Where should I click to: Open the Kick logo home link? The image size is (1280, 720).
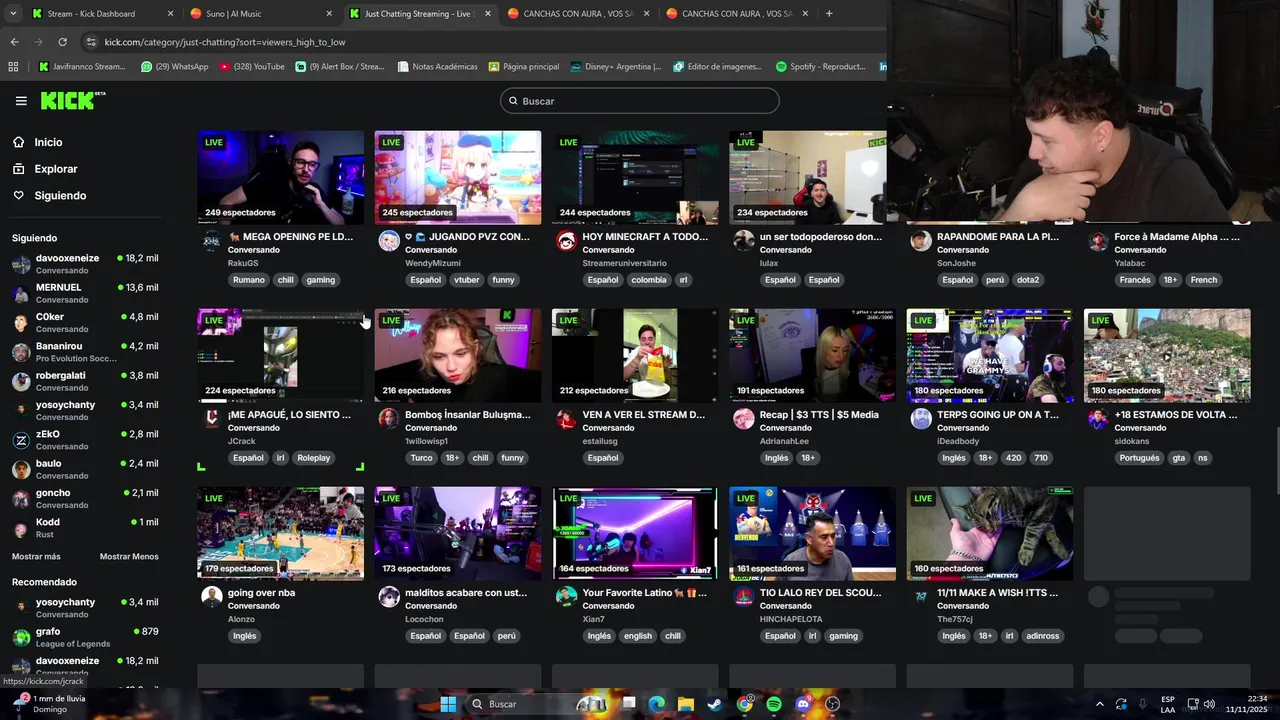72,100
